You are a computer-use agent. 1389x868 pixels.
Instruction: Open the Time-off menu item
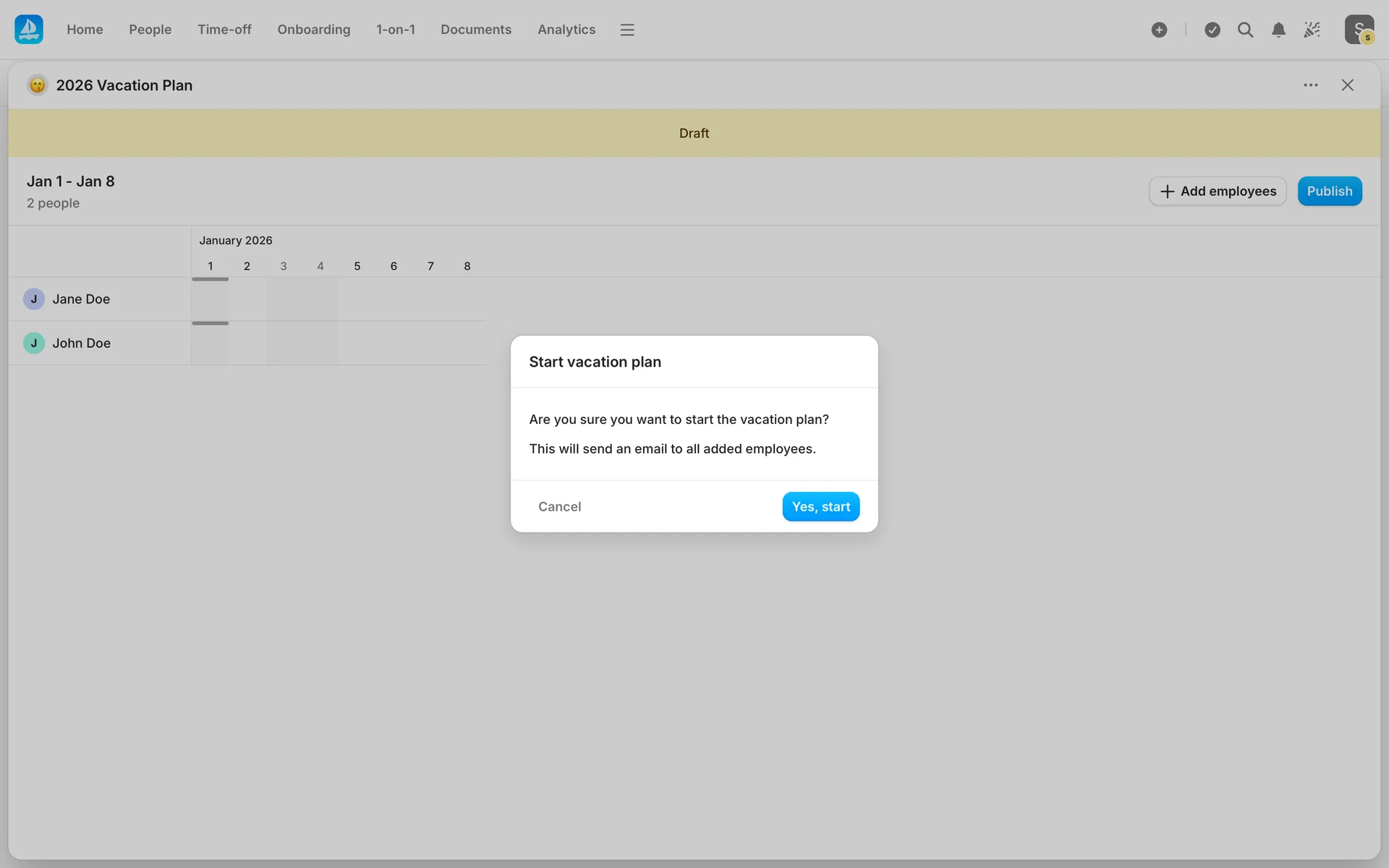coord(224,30)
